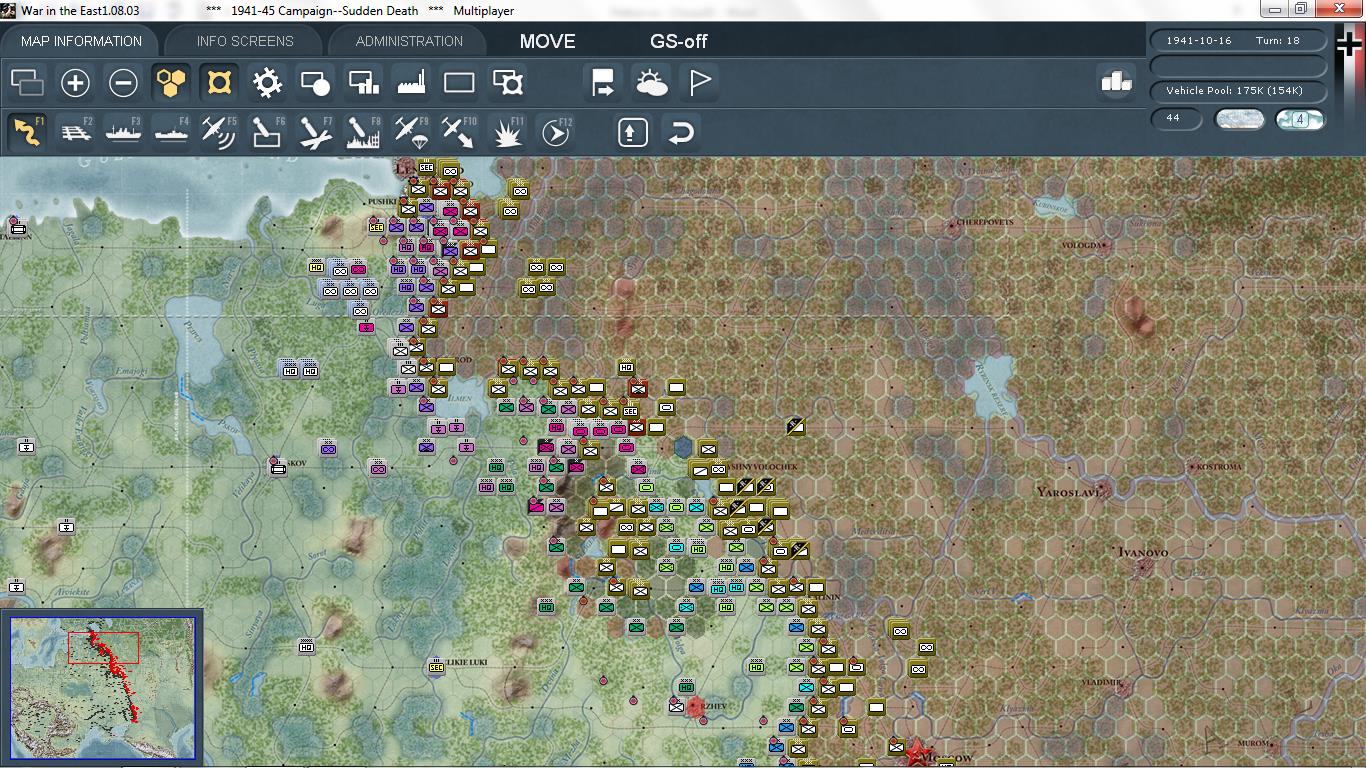Screen dimensions: 1366x768
Task: Click the Kostroma city label
Action: click(x=1220, y=466)
